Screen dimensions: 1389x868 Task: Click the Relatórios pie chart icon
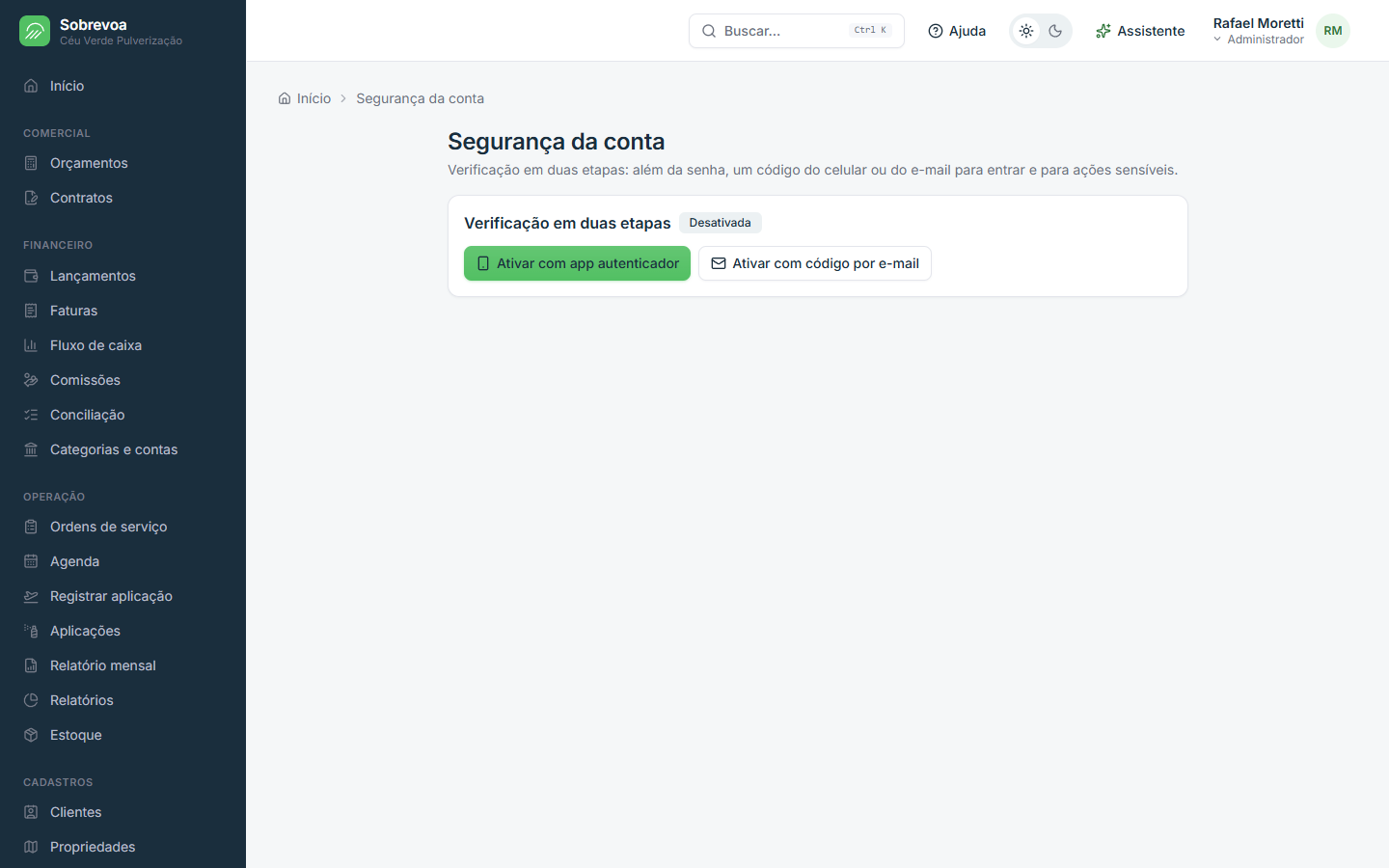coord(31,700)
